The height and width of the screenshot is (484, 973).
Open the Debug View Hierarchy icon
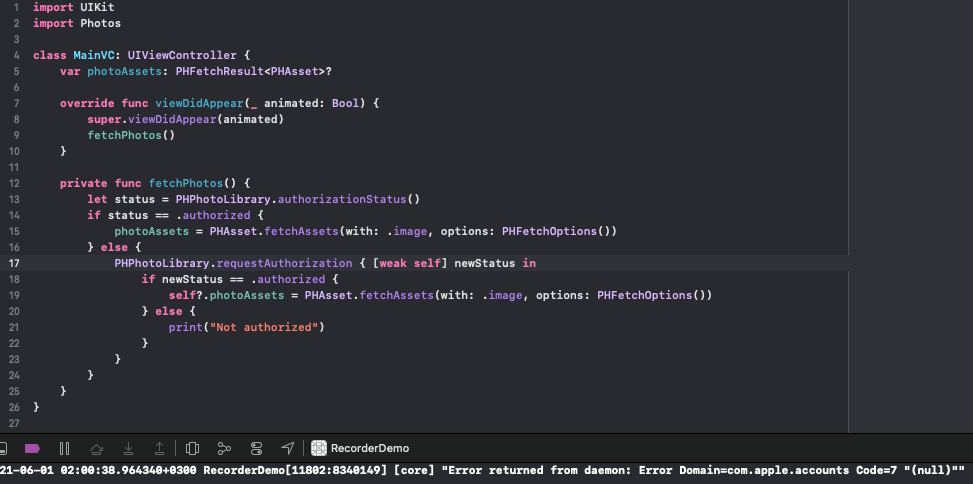tap(192, 448)
